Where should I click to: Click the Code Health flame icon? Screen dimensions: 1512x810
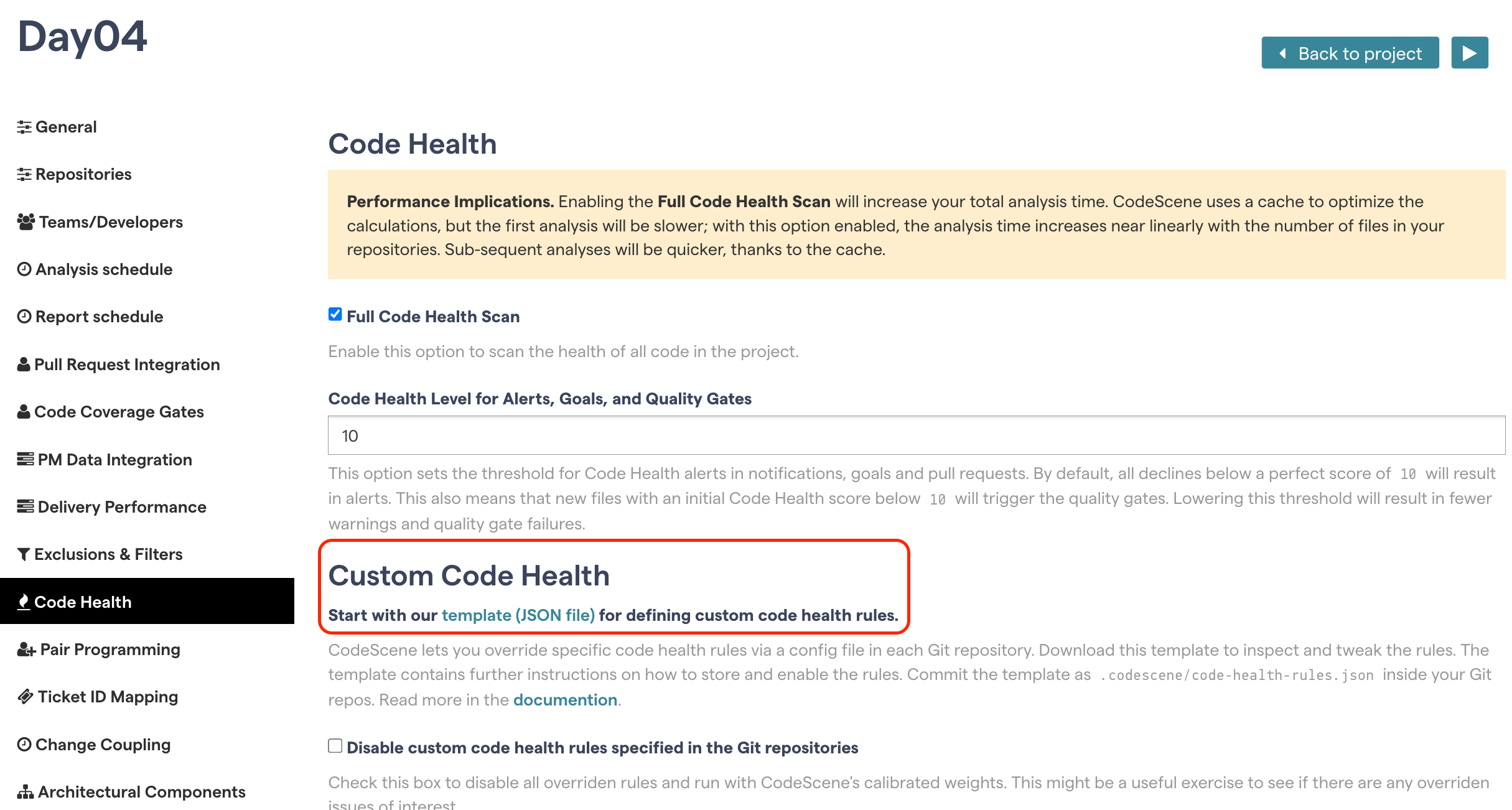tap(24, 602)
